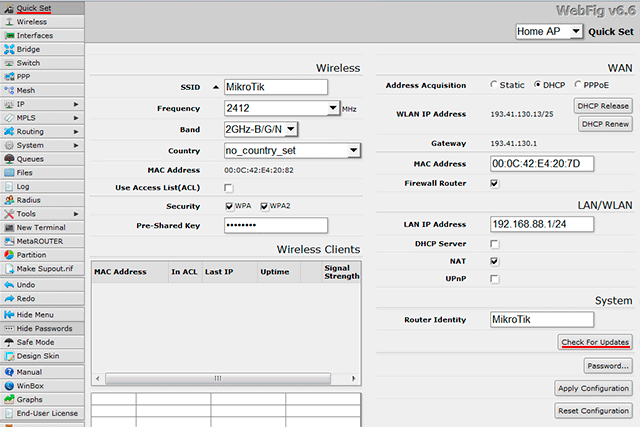The height and width of the screenshot is (427, 640).
Task: Click the Queues icon in sidebar
Action: 9,158
